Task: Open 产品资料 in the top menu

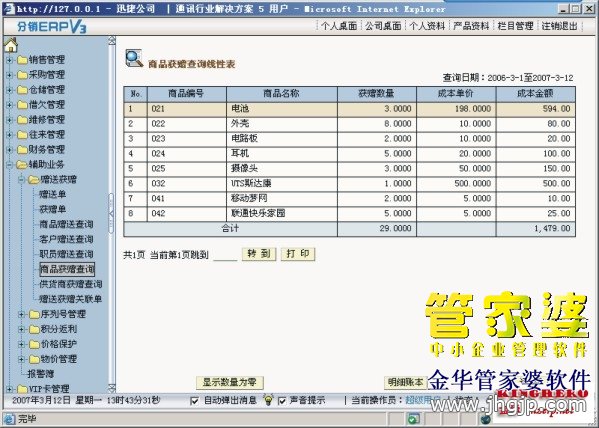Action: [x=471, y=26]
